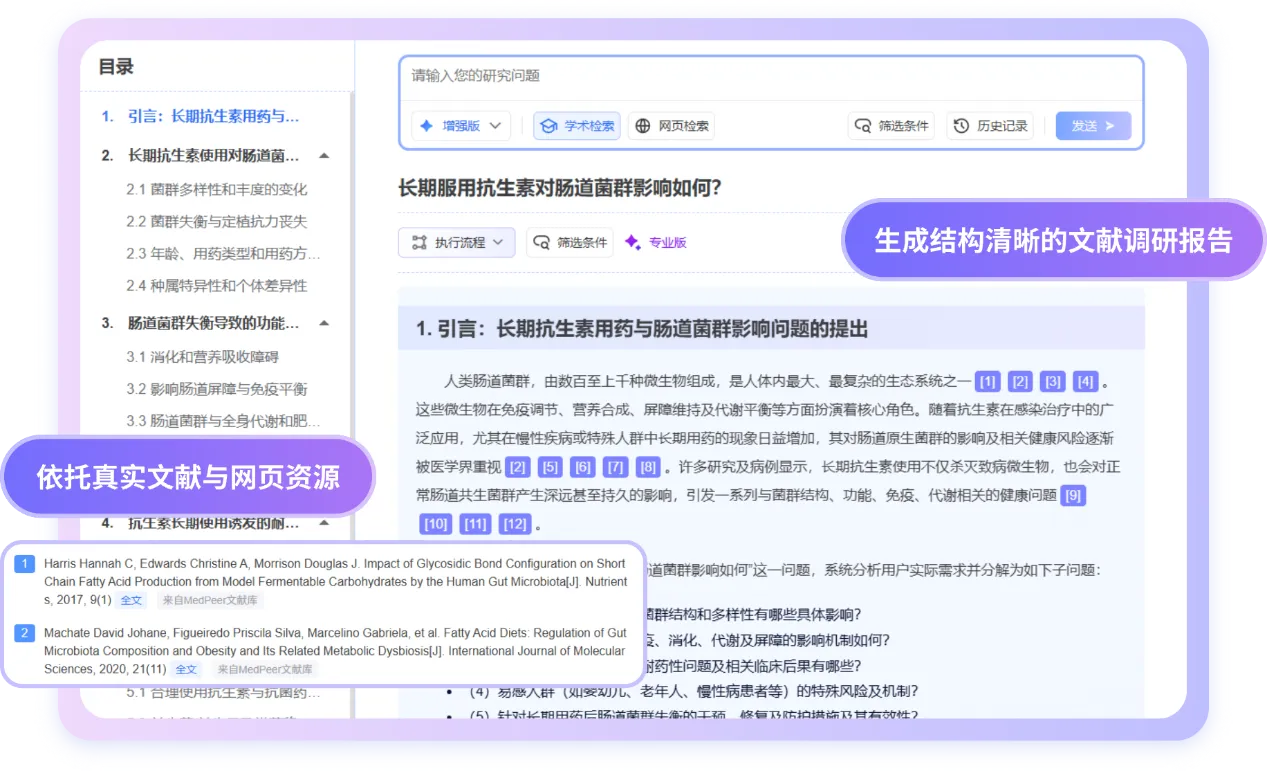Toggle 网页检索 search mode
This screenshot has height=771, width=1267.
coord(671,126)
